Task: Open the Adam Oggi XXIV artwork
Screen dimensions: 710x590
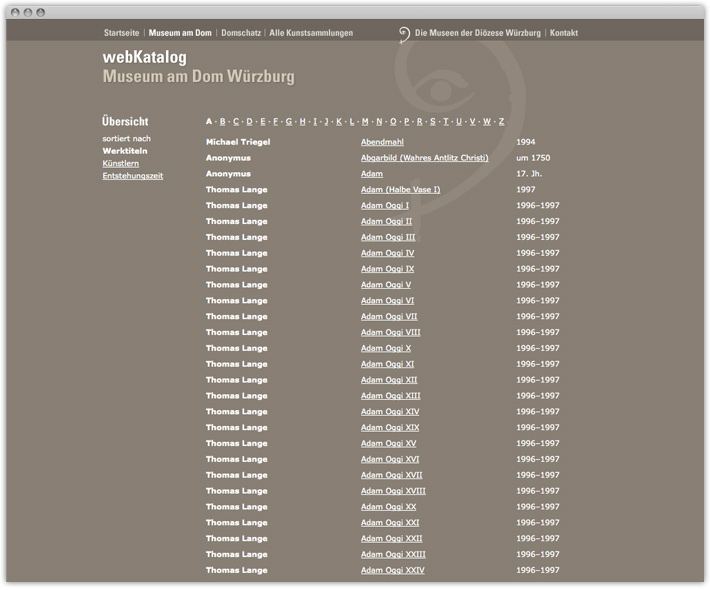Action: (393, 570)
